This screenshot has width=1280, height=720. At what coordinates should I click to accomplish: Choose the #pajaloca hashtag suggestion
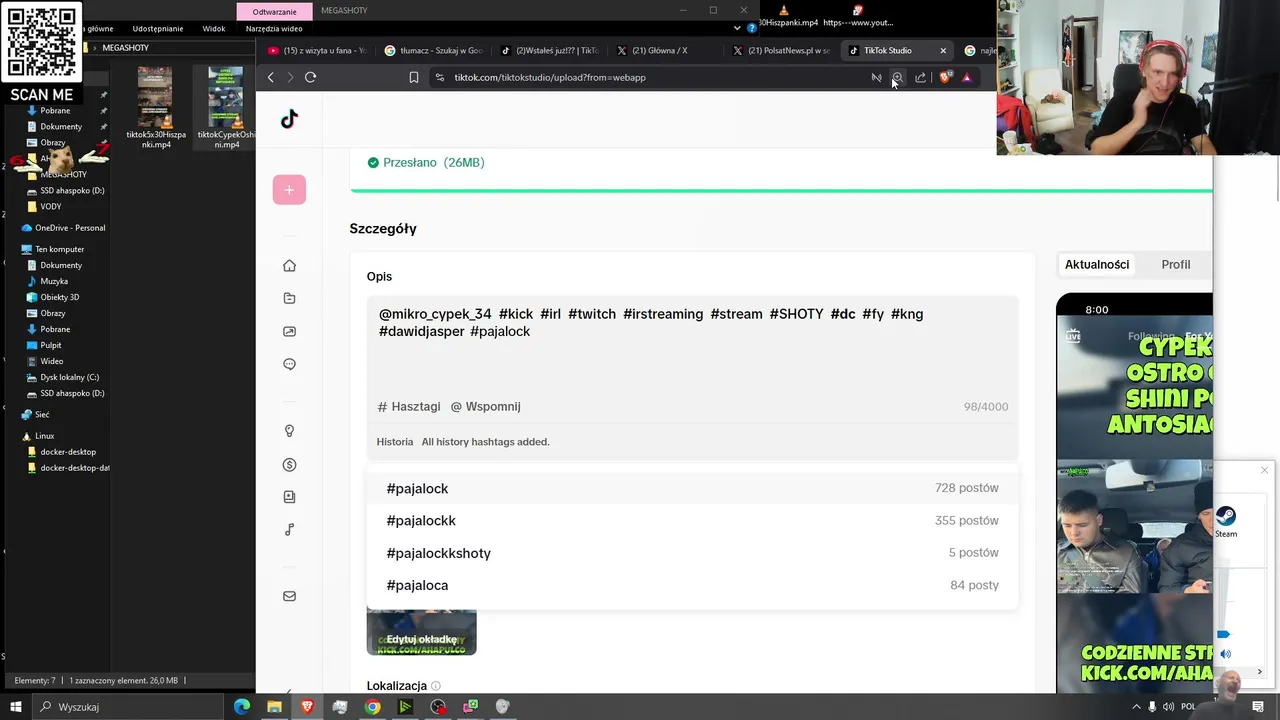click(692, 585)
